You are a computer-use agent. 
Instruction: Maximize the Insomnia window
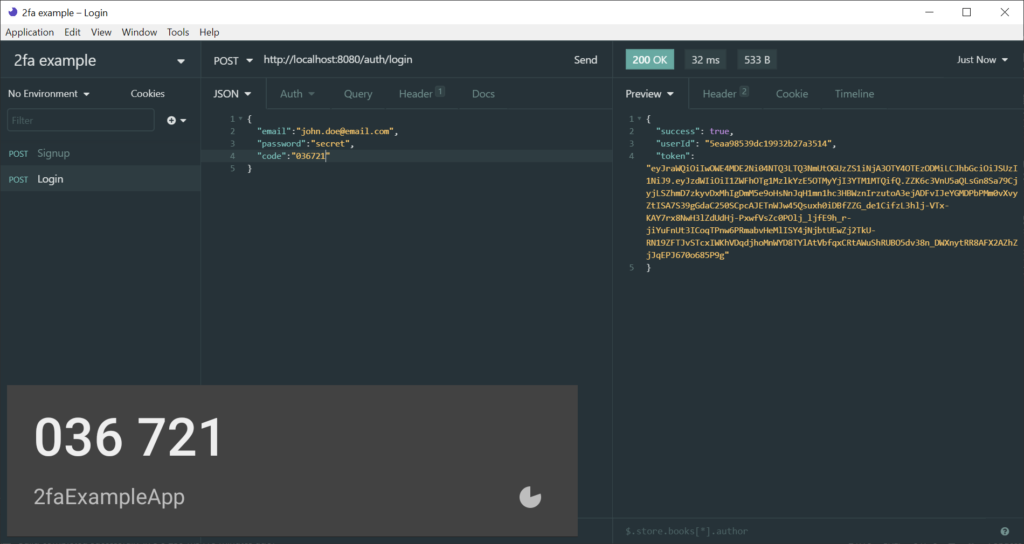click(x=966, y=12)
